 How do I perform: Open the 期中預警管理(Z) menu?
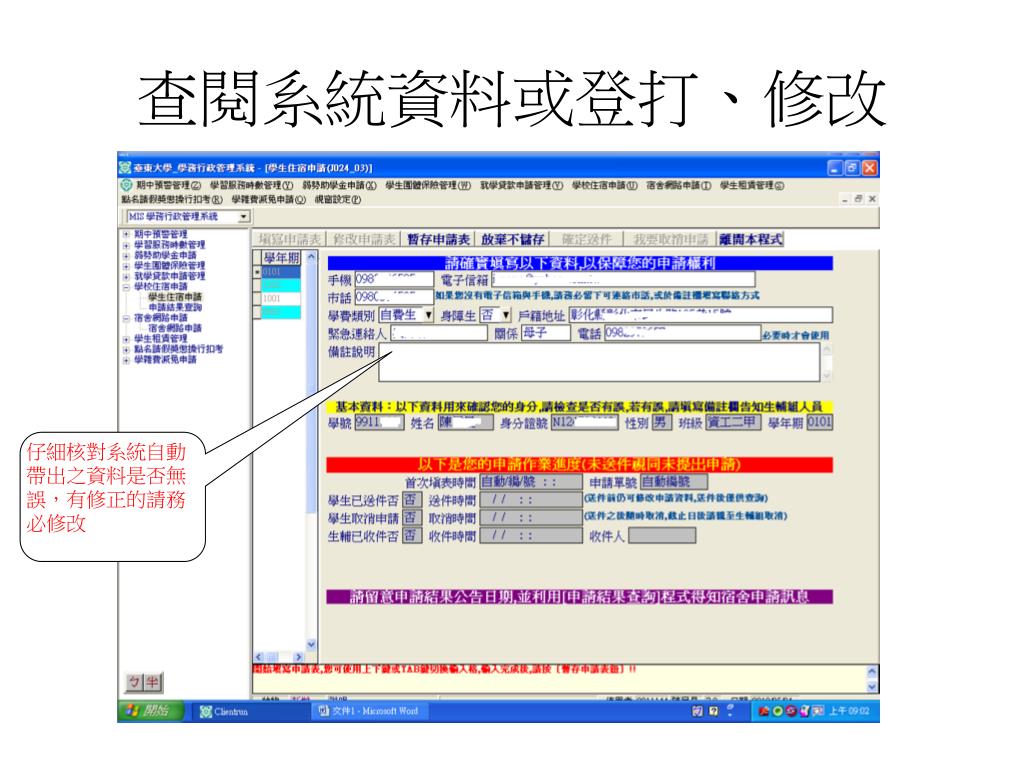(168, 185)
